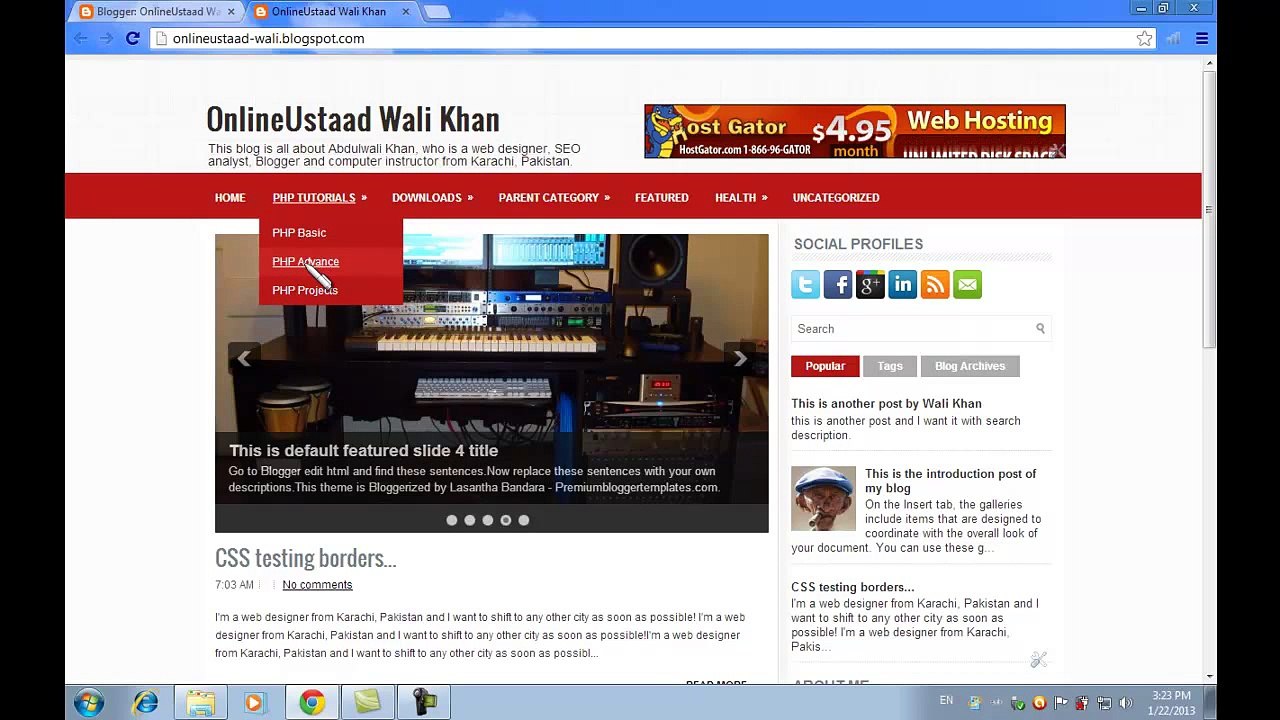This screenshot has height=720, width=1280.
Task: Bookmark this page with the star
Action: coord(1144,38)
